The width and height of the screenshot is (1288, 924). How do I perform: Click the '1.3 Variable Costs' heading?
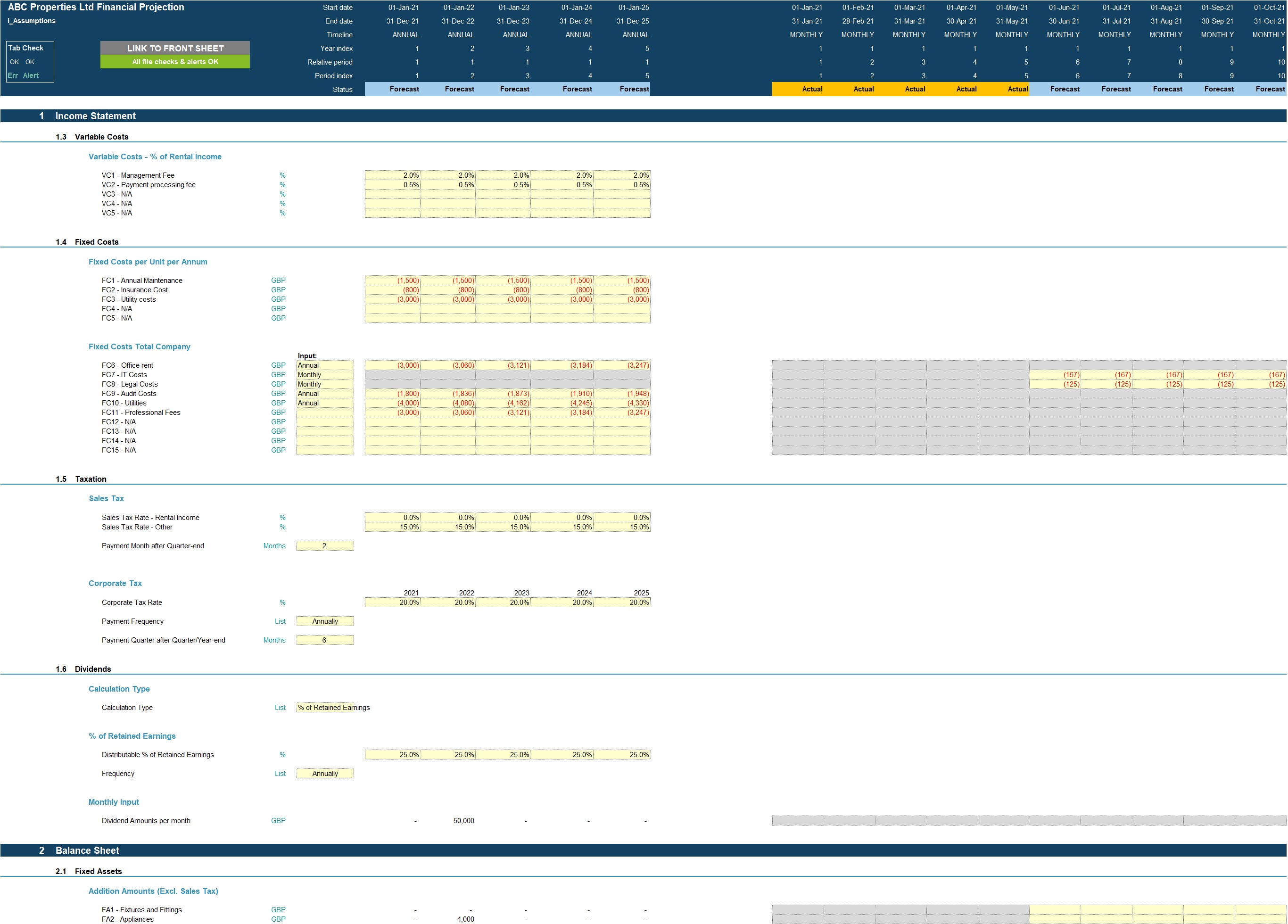tap(92, 137)
